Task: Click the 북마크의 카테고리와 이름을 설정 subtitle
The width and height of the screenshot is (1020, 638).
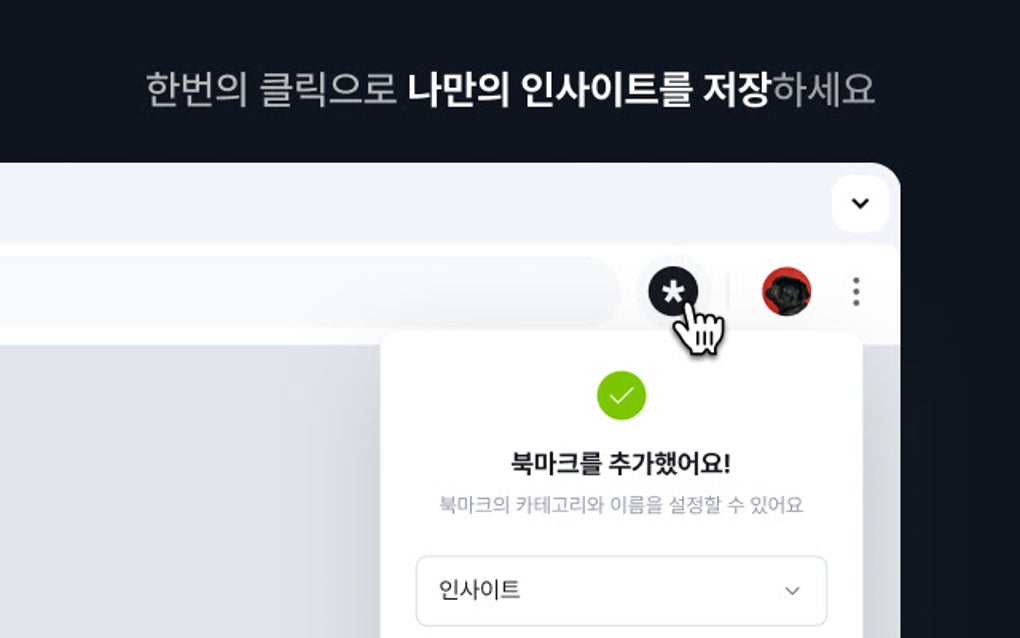Action: [x=621, y=505]
